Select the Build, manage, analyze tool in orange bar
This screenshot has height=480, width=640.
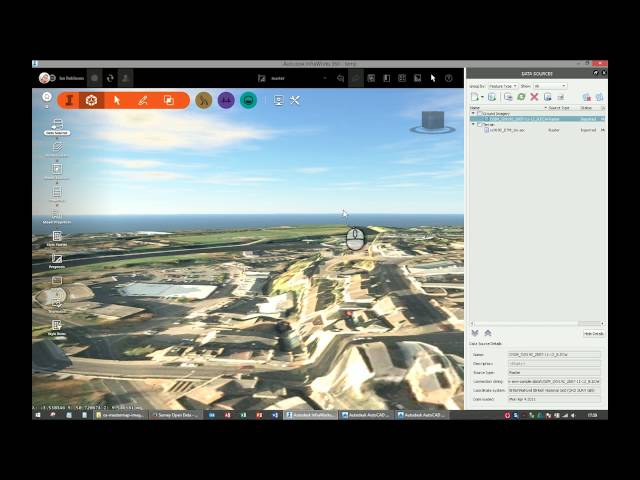click(x=69, y=100)
